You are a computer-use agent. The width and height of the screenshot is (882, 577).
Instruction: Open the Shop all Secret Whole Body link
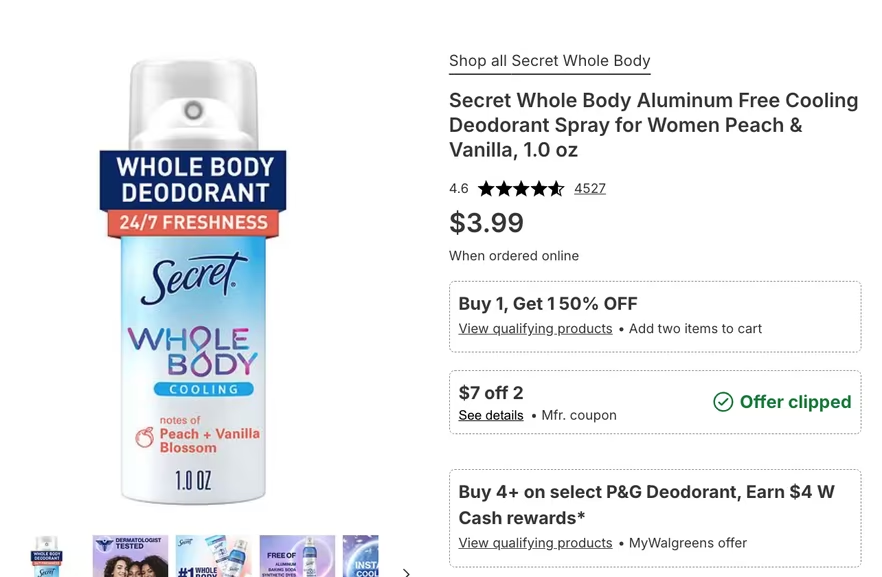click(549, 61)
